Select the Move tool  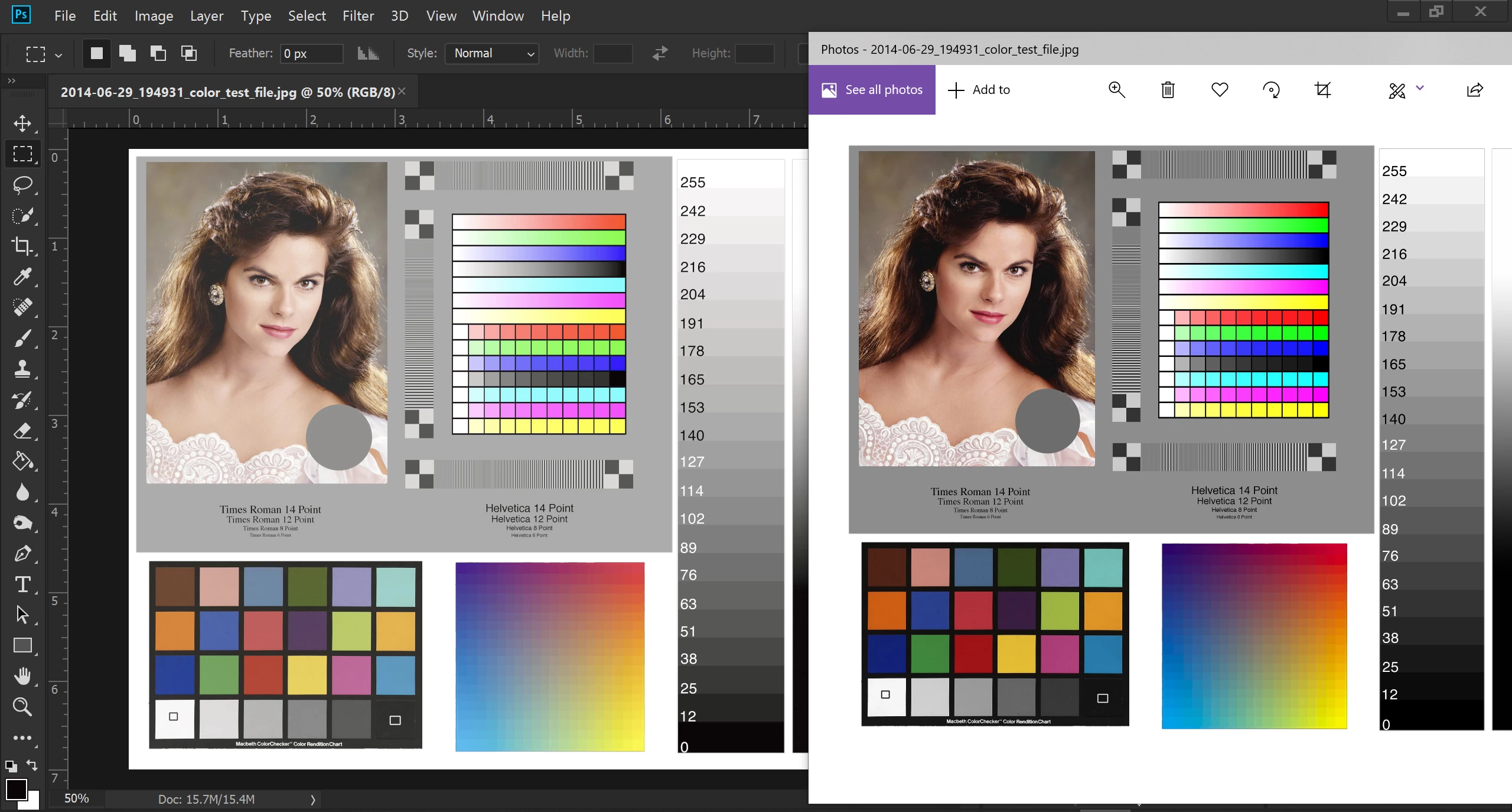(x=22, y=124)
